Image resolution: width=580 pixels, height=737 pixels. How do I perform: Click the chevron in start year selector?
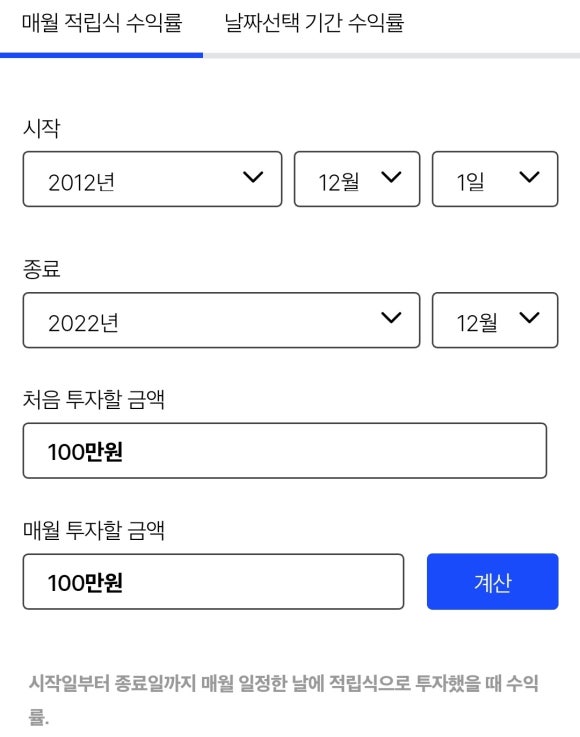pyautogui.click(x=253, y=177)
